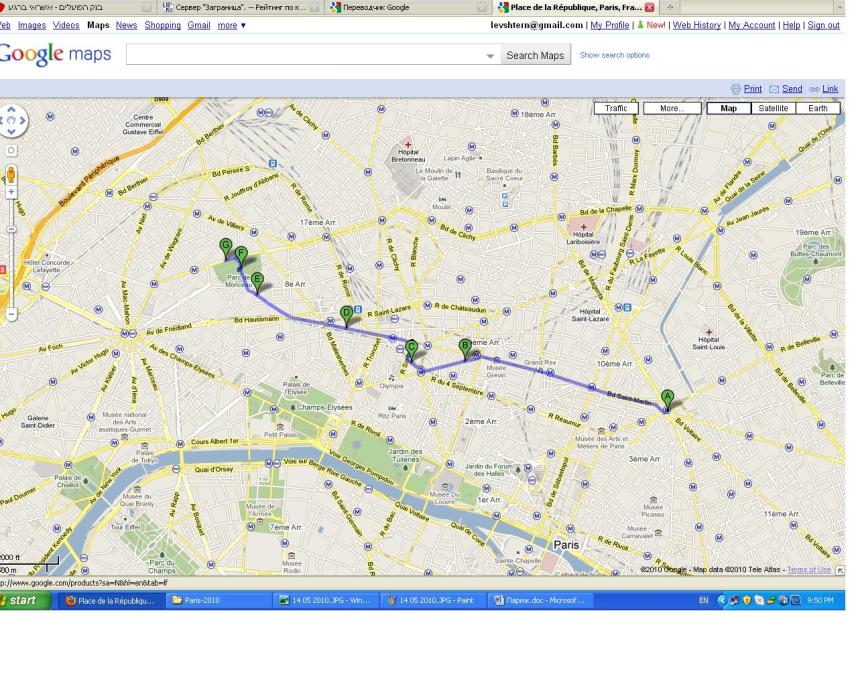Open the Париж.doc Microsoft Word taskbar button
Viewport: 858px width, 686px height.
(540, 600)
